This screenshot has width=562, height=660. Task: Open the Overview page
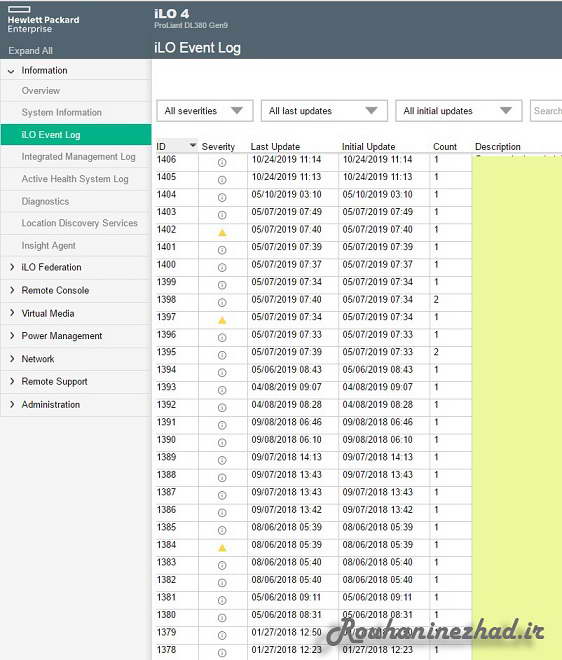coord(40,90)
